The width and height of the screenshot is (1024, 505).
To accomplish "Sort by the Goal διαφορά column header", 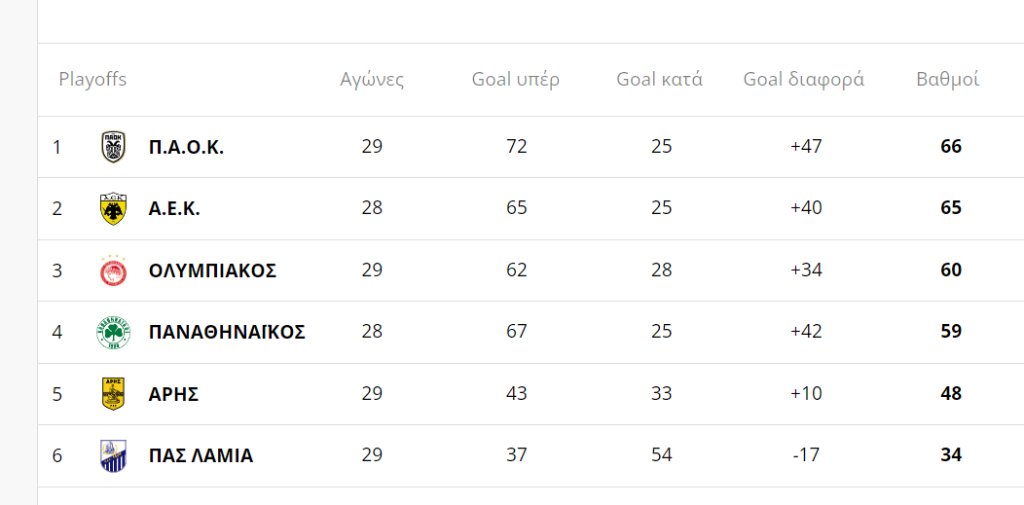I will [804, 80].
